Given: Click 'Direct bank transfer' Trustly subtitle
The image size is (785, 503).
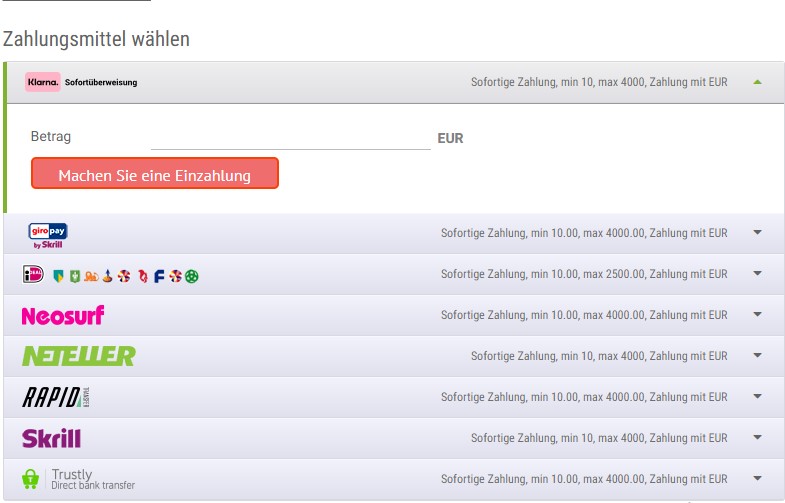Looking at the screenshot, I should coord(93,485).
